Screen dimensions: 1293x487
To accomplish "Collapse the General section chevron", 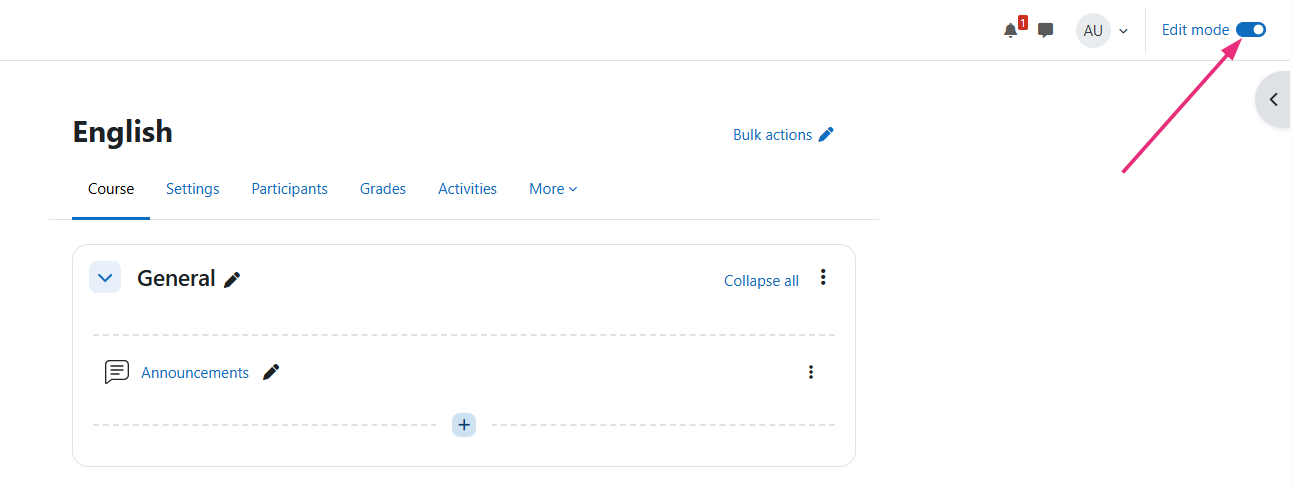I will pyautogui.click(x=105, y=277).
